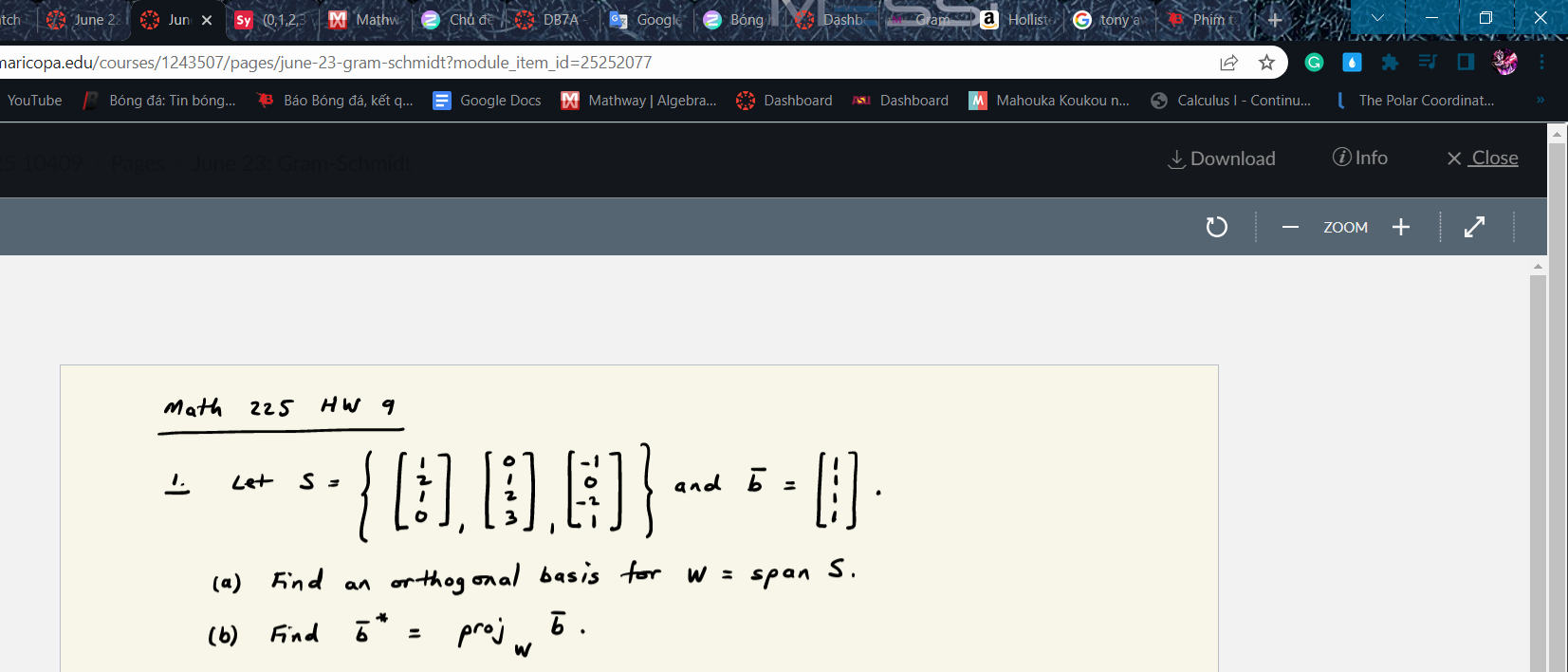
Task: Open the blue droplet extension icon
Action: (x=1352, y=63)
